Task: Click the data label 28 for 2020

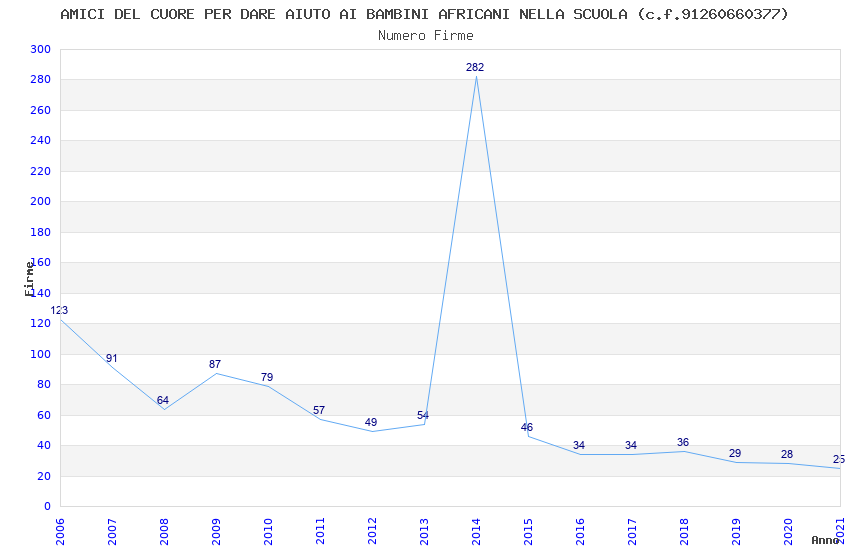Action: coord(787,455)
